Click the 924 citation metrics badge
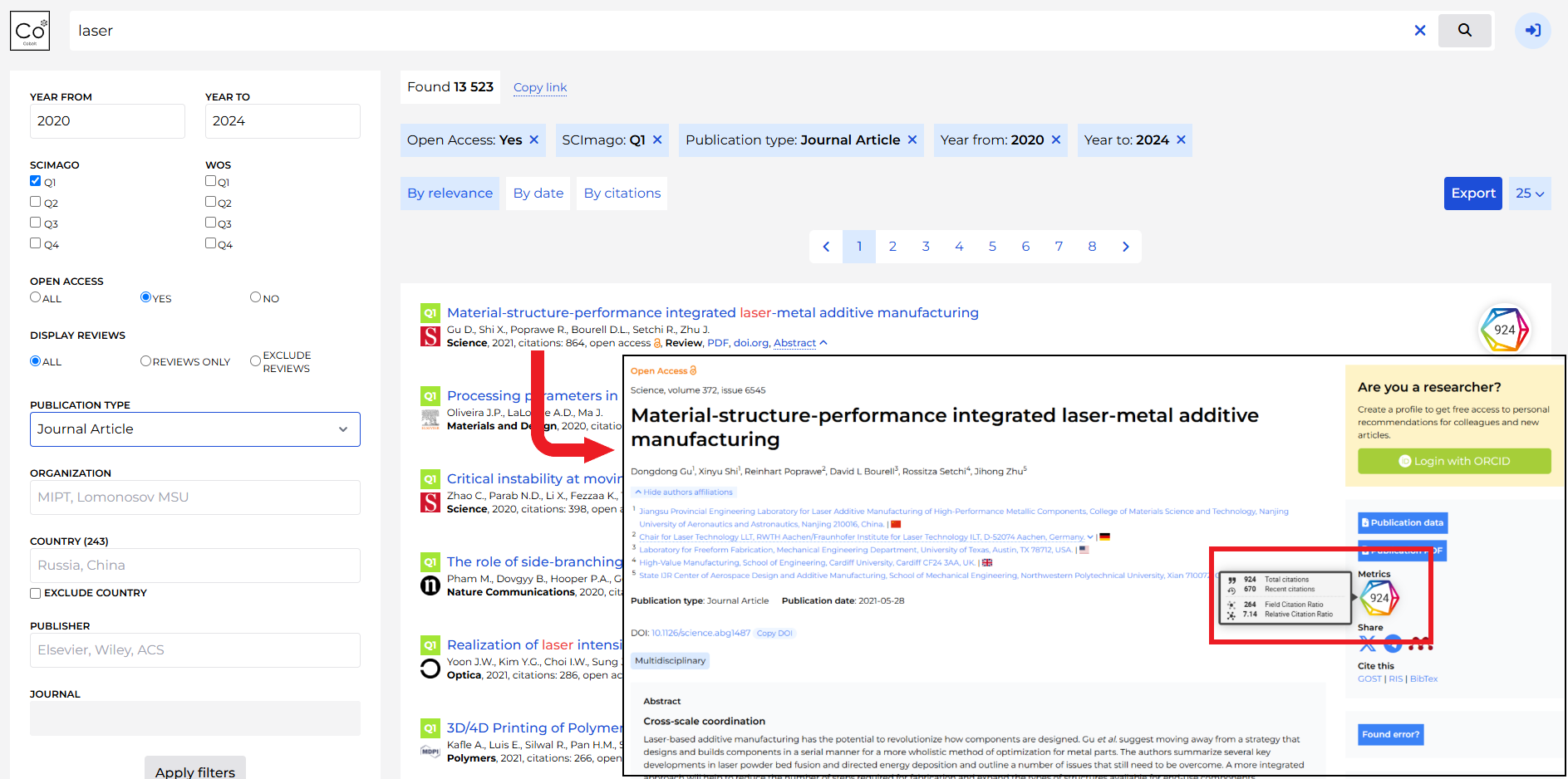Image resolution: width=1568 pixels, height=779 pixels. (1505, 329)
